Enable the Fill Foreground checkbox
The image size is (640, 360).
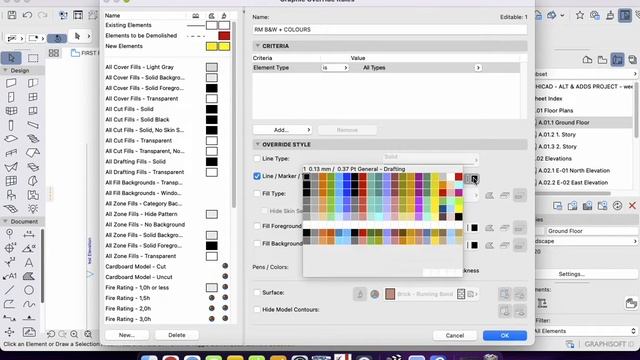point(257,226)
